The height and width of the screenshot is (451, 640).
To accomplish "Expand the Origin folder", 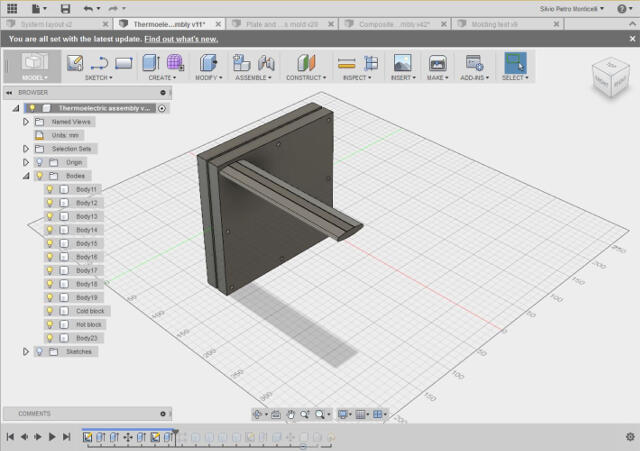I will pos(26,162).
